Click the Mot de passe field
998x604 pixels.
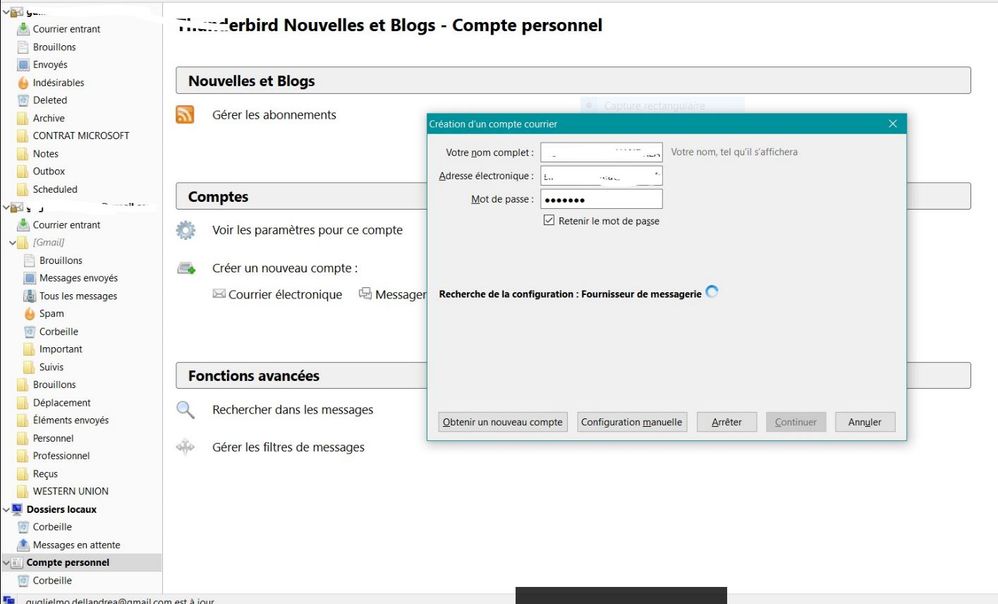tap(601, 199)
